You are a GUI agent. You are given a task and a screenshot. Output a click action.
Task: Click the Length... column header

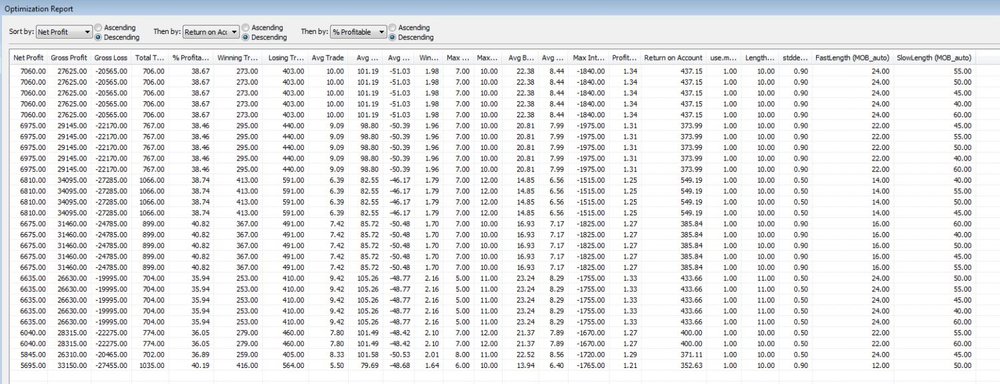[760, 57]
